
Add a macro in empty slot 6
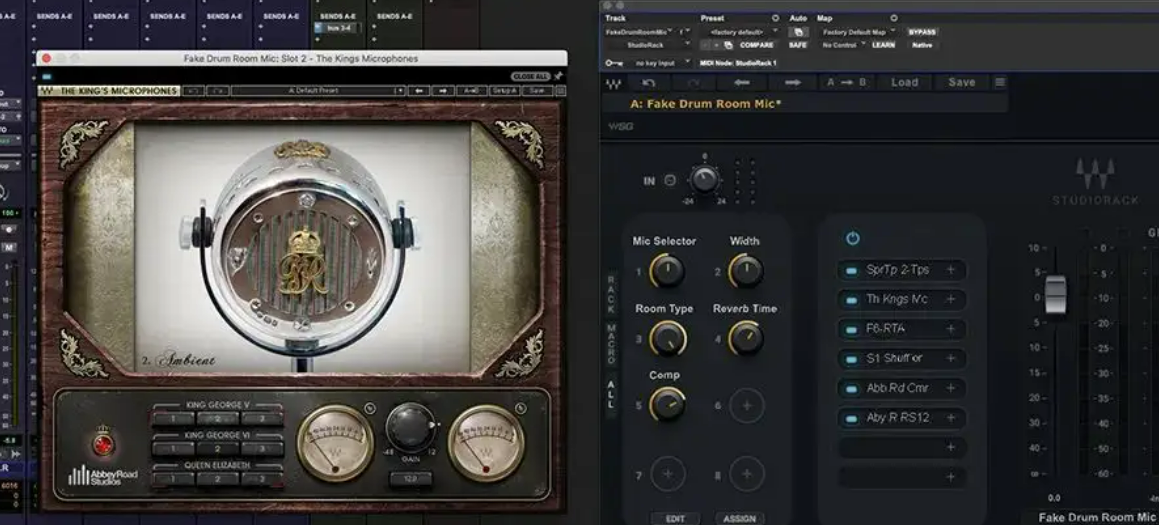point(747,405)
